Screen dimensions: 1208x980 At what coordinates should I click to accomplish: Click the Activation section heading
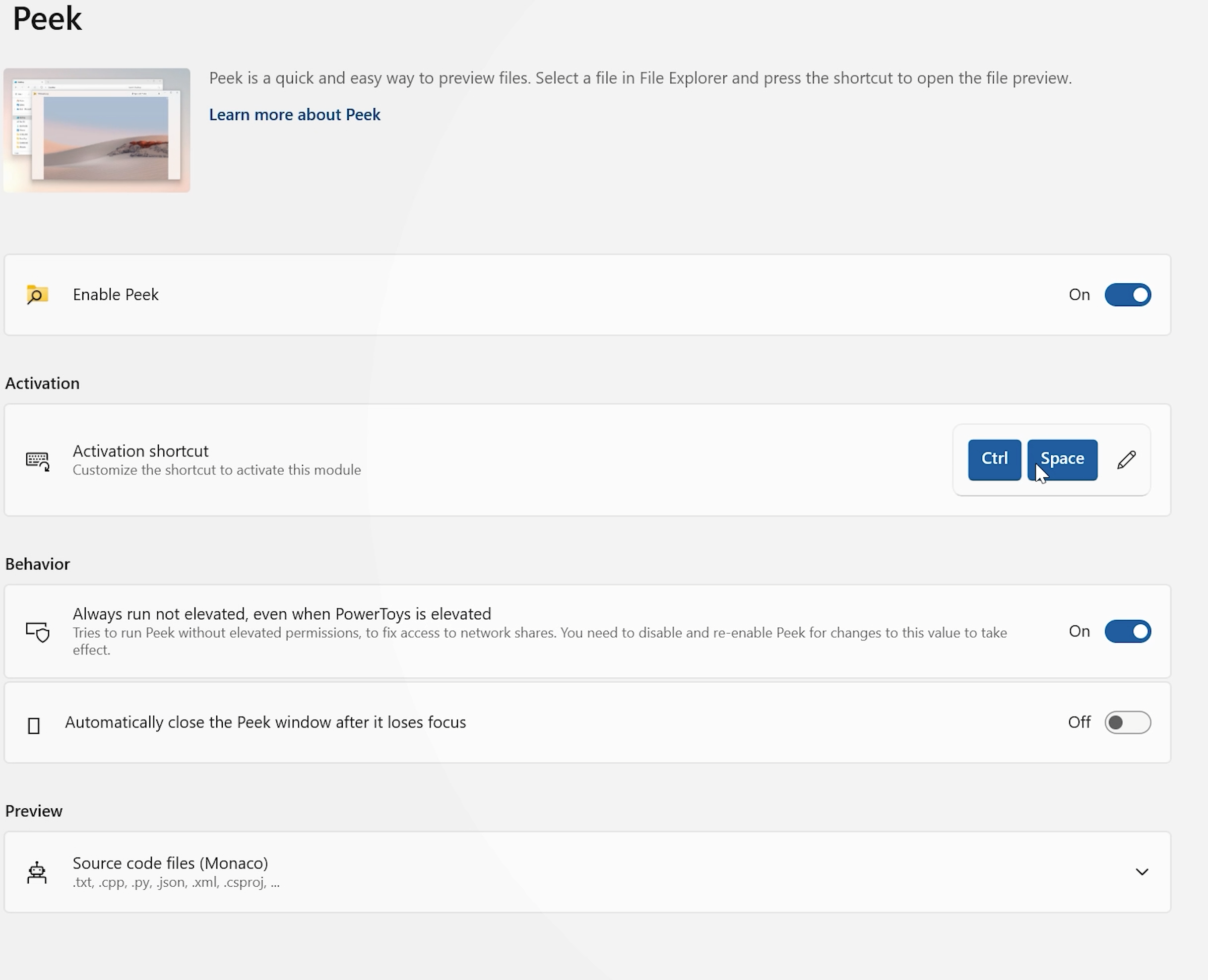click(42, 383)
